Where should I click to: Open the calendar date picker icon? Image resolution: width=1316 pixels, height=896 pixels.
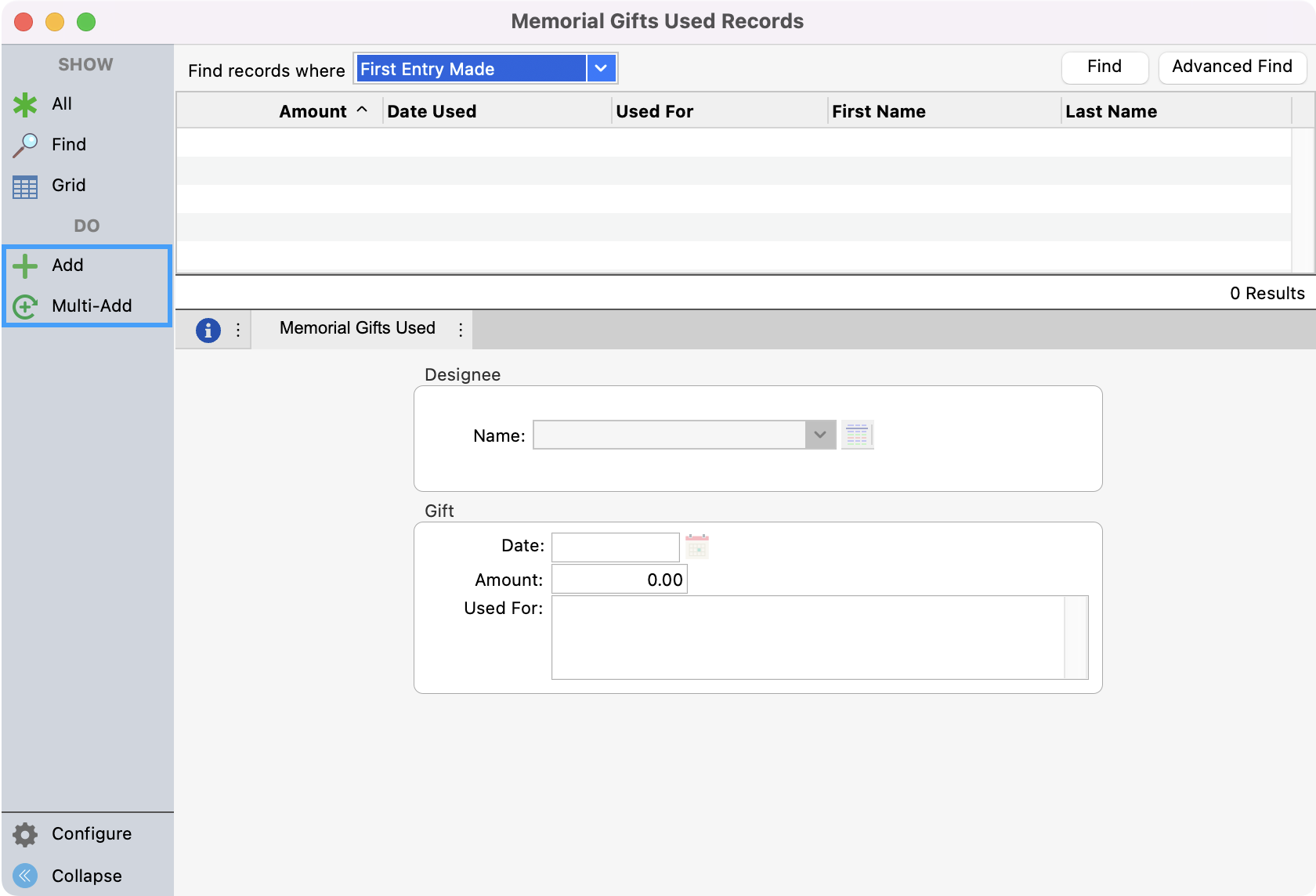click(x=696, y=546)
